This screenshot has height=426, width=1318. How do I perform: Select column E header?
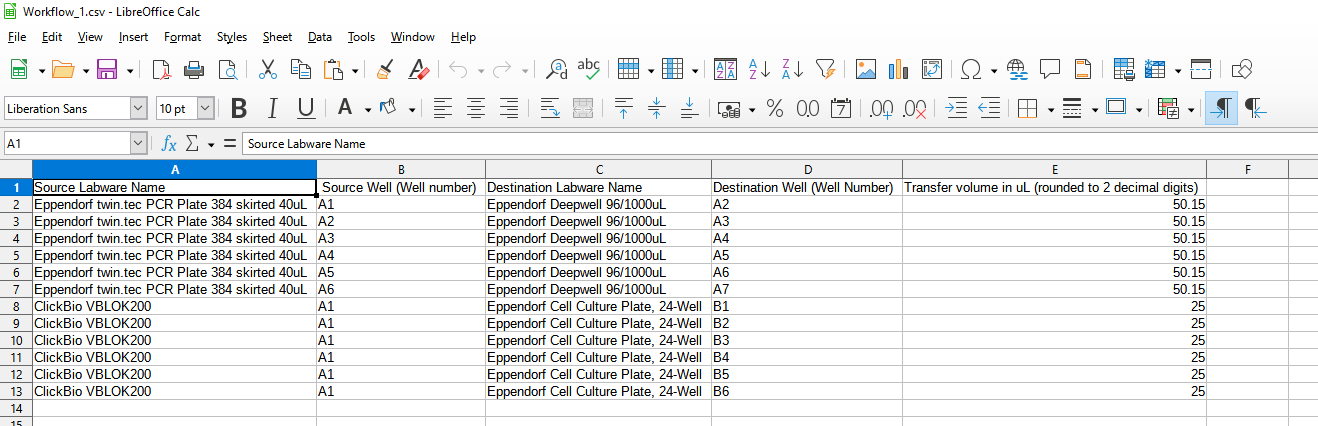pos(1054,170)
